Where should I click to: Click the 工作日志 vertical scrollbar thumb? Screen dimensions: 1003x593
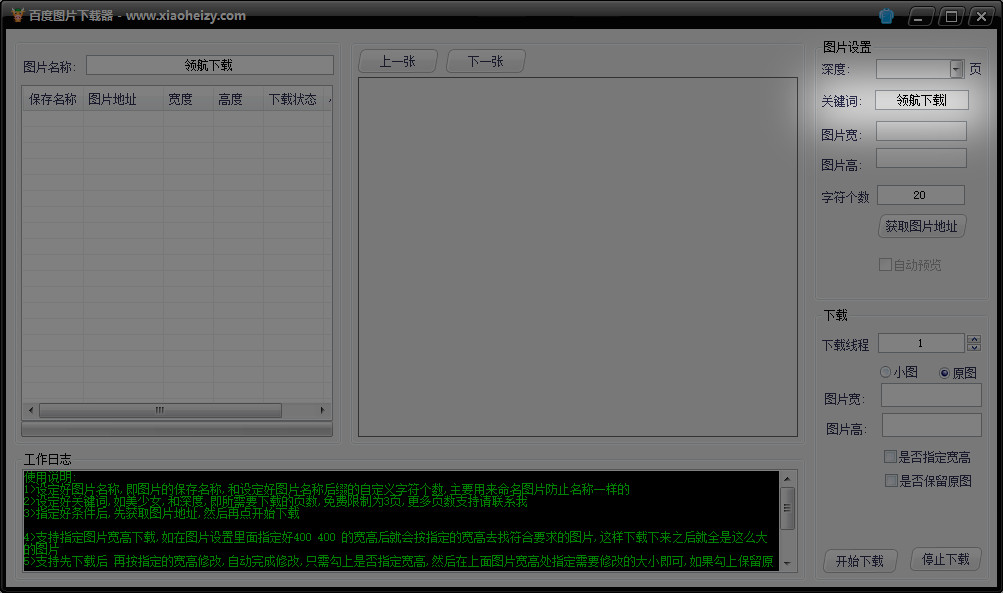point(787,509)
